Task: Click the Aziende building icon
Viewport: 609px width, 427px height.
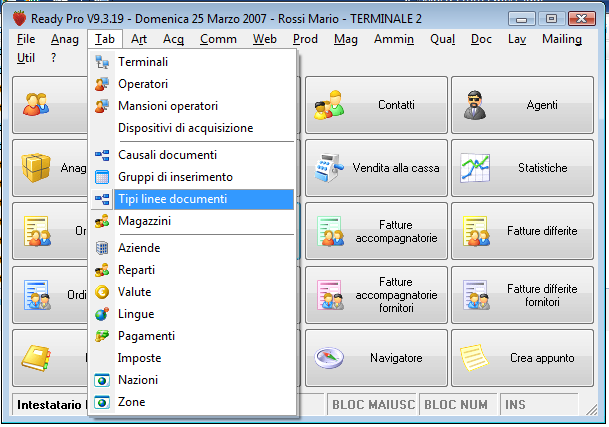Action: coord(102,248)
